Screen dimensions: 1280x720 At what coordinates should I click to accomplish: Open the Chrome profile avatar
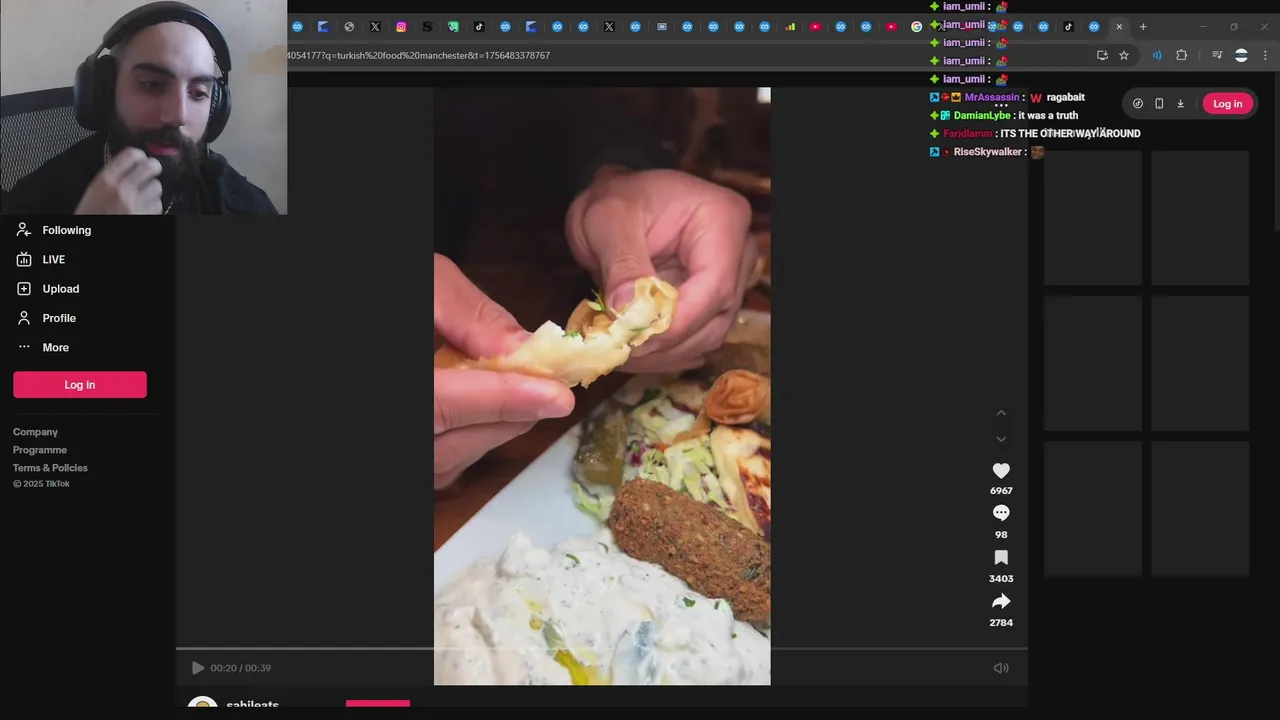point(1241,55)
